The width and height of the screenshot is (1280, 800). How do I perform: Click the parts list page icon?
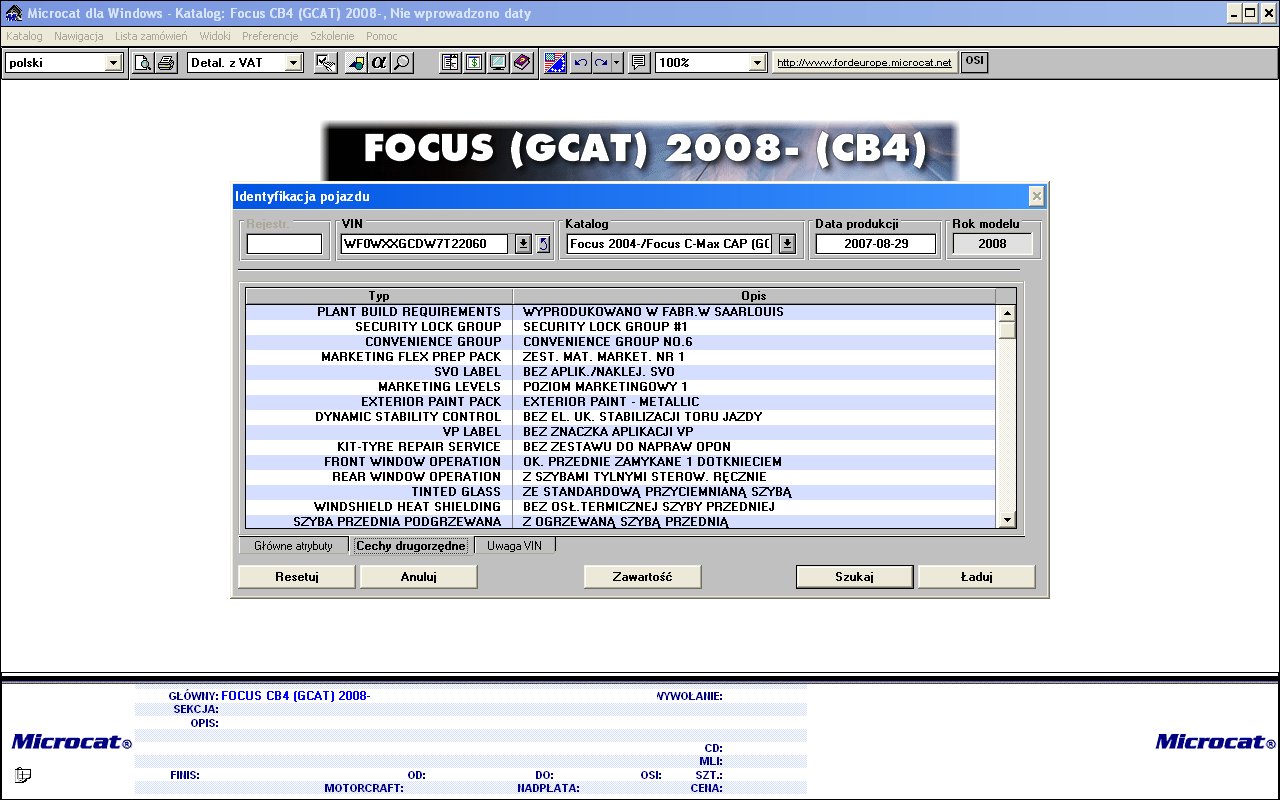pos(451,63)
